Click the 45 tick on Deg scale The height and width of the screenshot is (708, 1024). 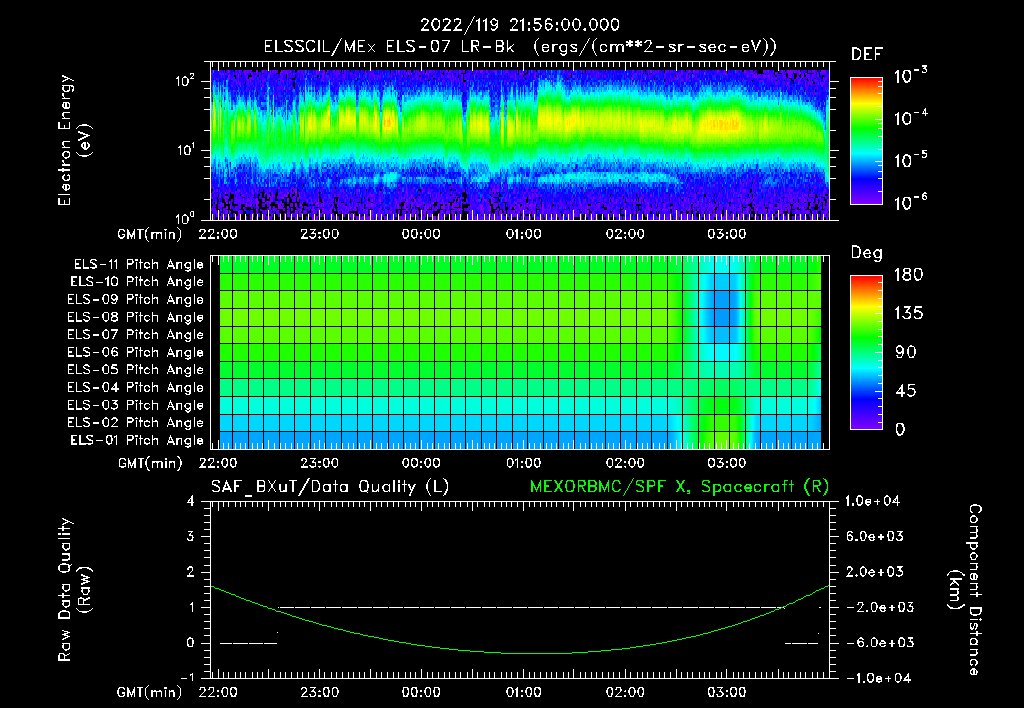tap(906, 391)
